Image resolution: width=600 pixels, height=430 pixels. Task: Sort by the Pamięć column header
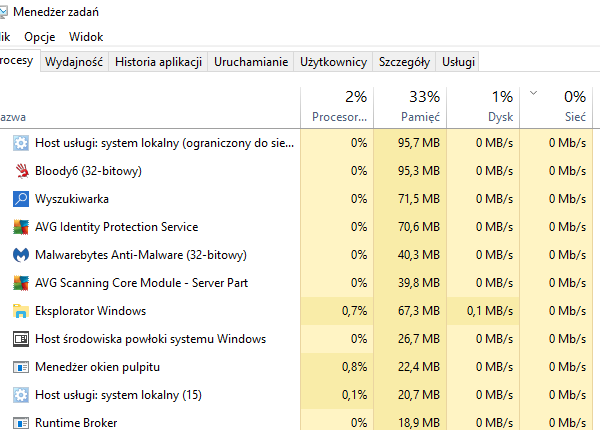tap(410, 108)
